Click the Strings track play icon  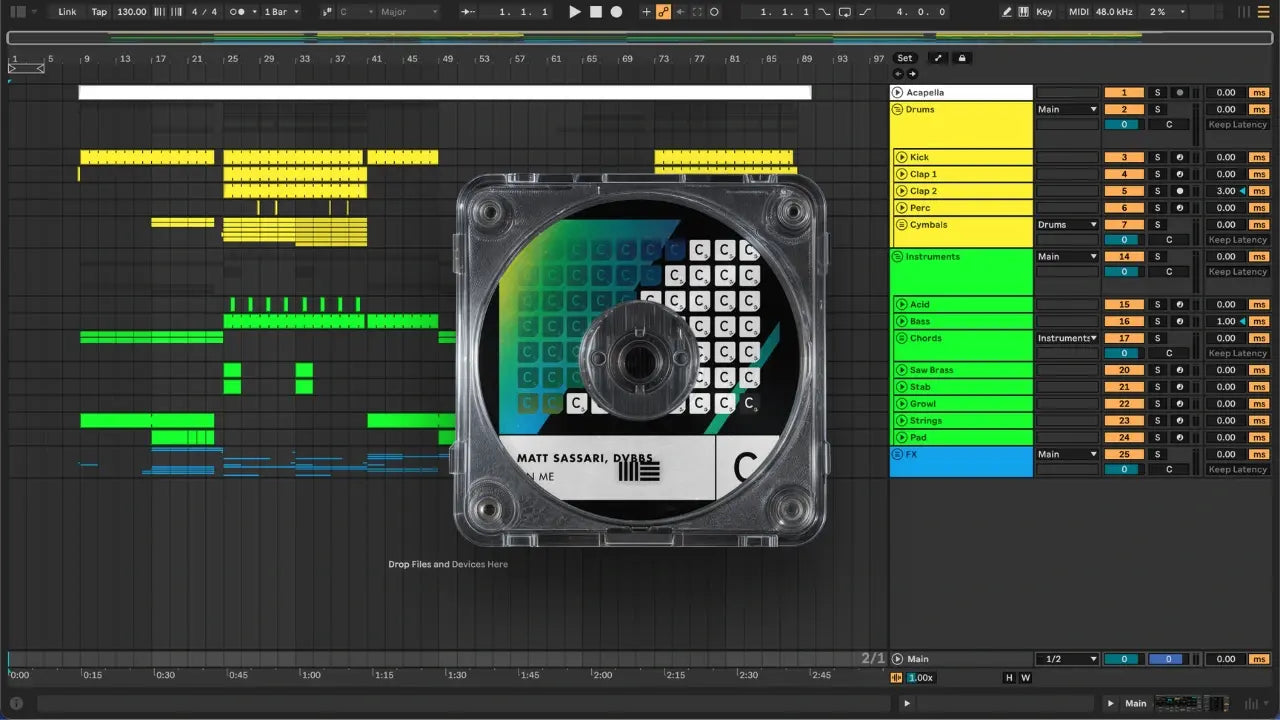901,421
